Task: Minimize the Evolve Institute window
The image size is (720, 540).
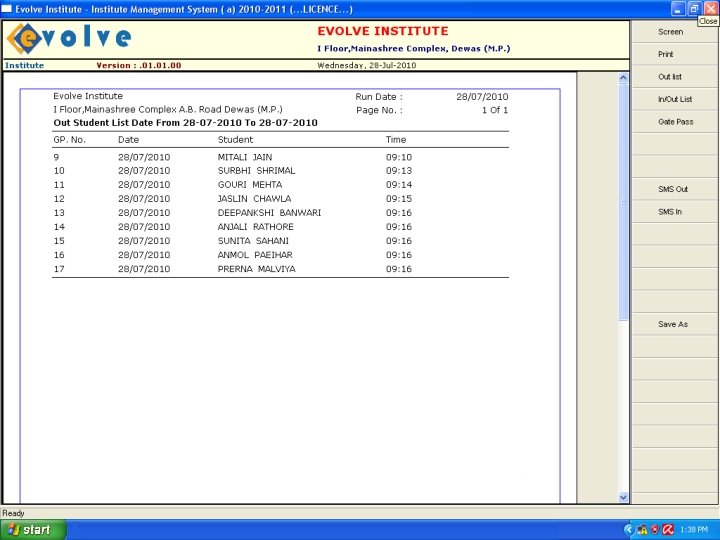Action: pos(678,9)
